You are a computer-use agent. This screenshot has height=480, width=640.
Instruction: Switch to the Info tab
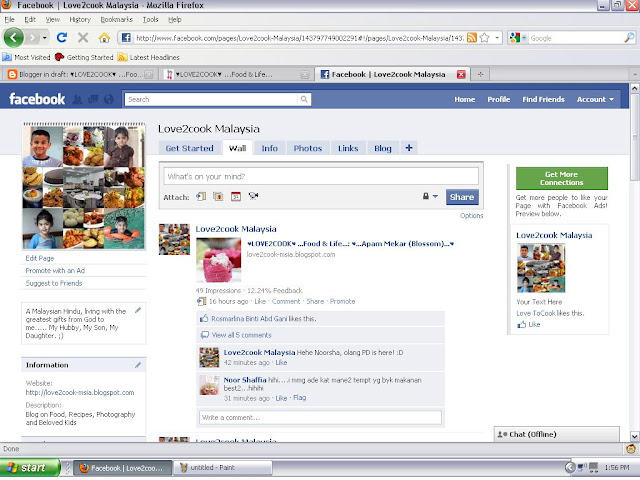tap(269, 148)
